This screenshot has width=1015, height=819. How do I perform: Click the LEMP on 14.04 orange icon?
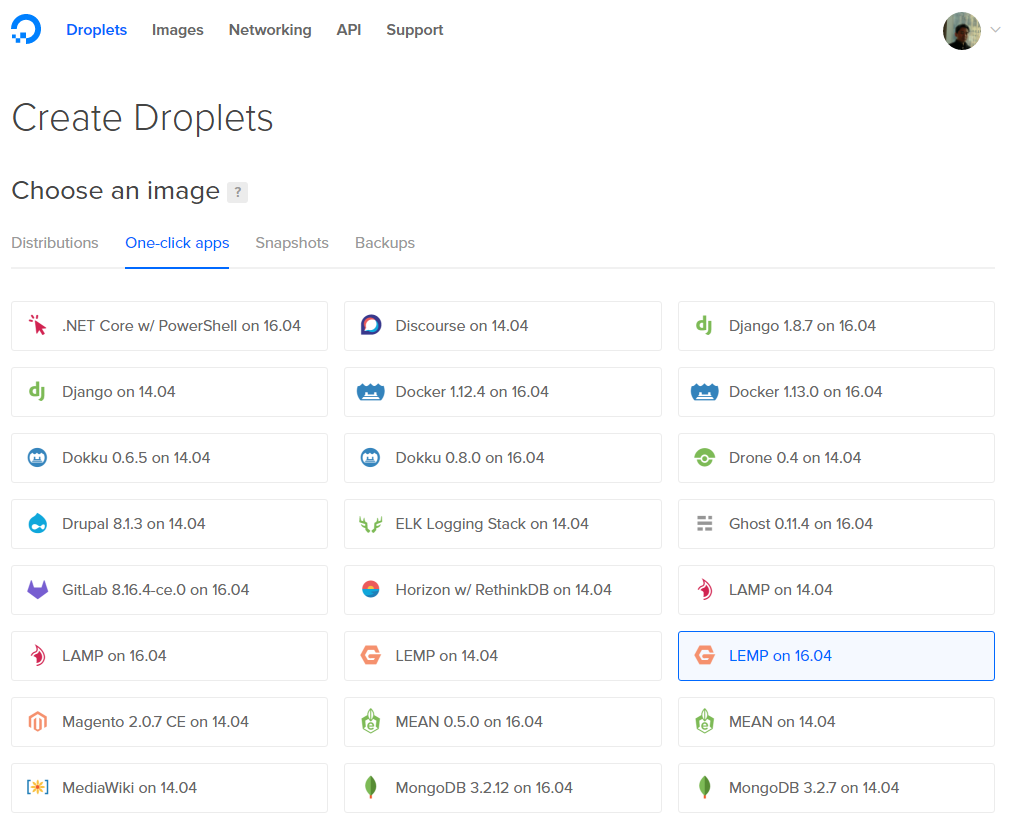(371, 655)
